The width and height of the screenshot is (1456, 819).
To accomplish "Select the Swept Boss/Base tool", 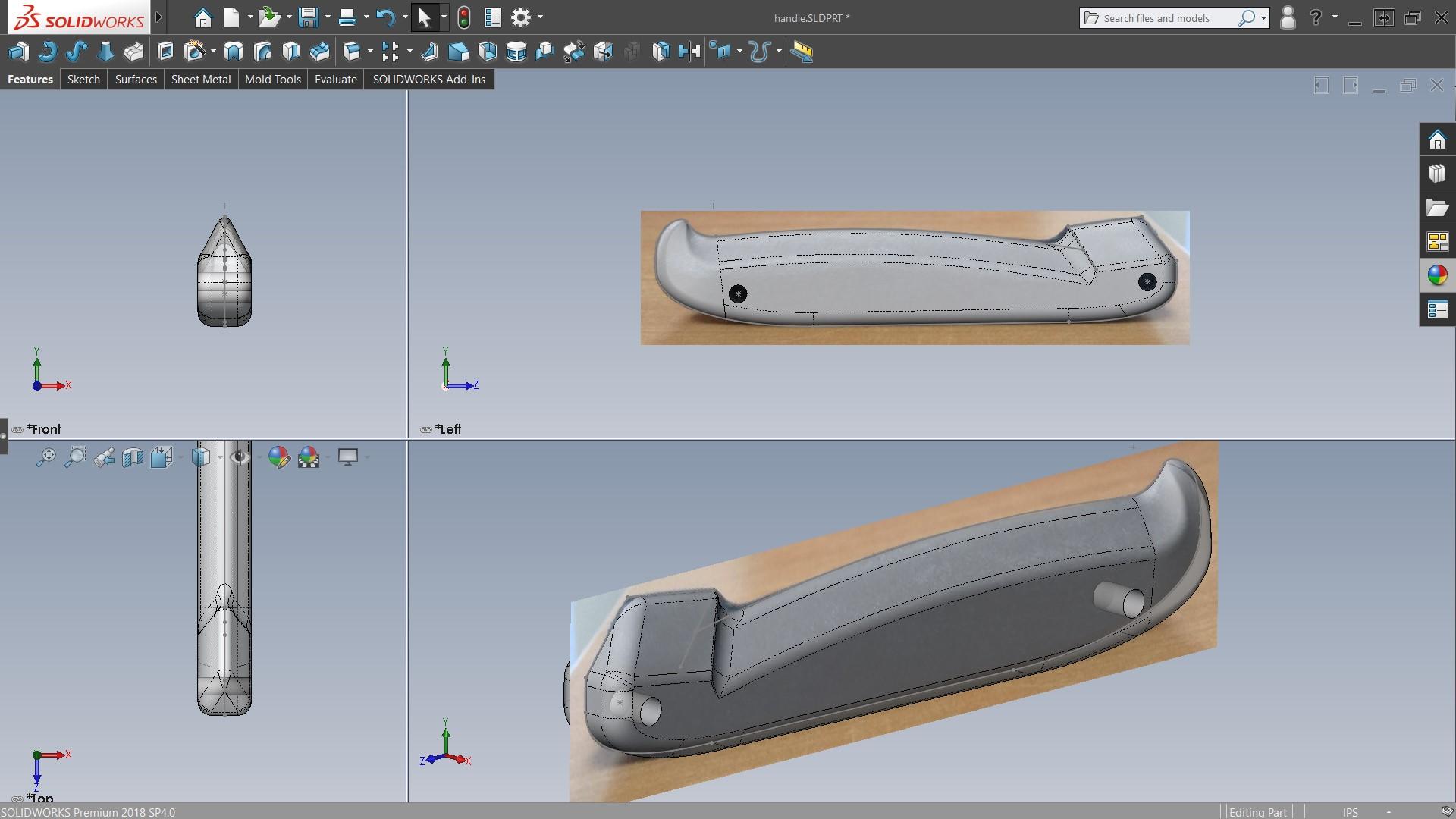I will point(76,52).
